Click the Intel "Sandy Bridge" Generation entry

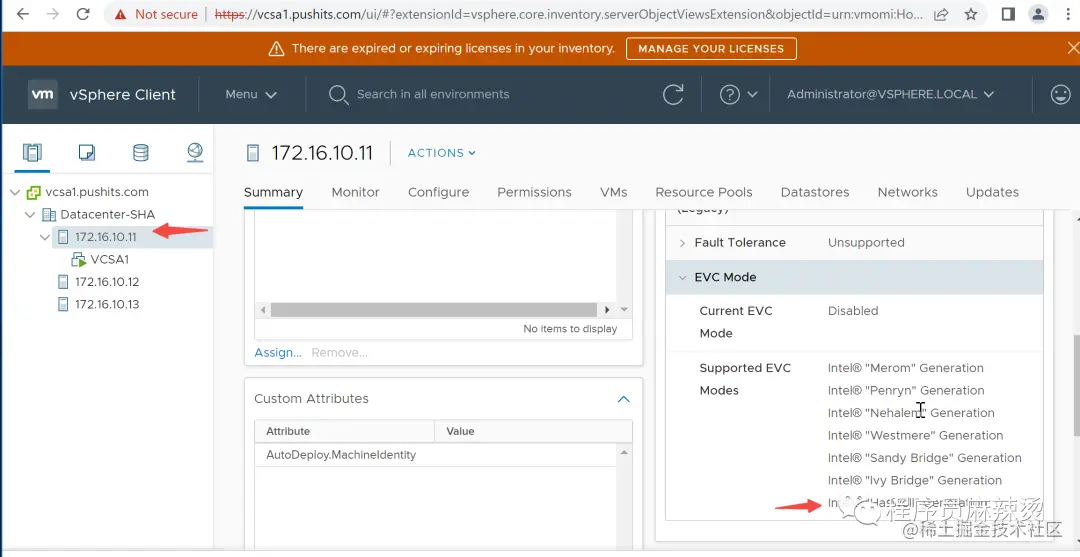924,458
